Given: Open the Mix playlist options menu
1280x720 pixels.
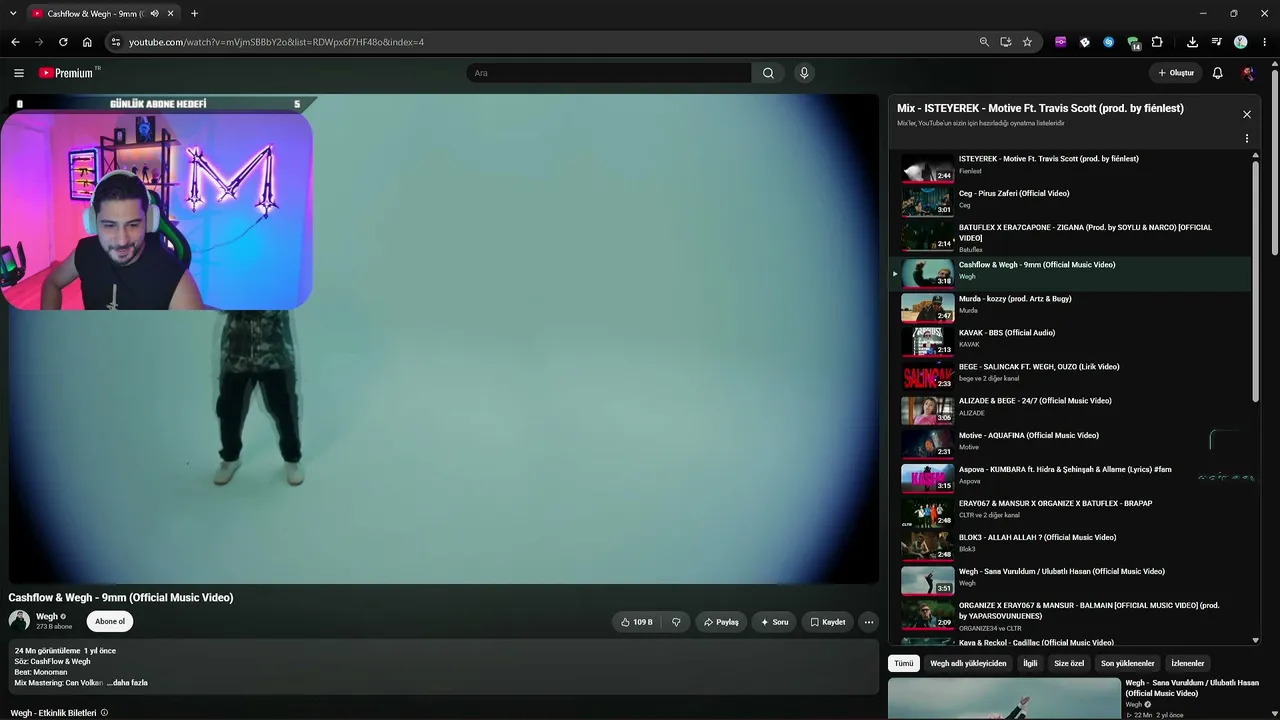Looking at the screenshot, I should point(1247,139).
